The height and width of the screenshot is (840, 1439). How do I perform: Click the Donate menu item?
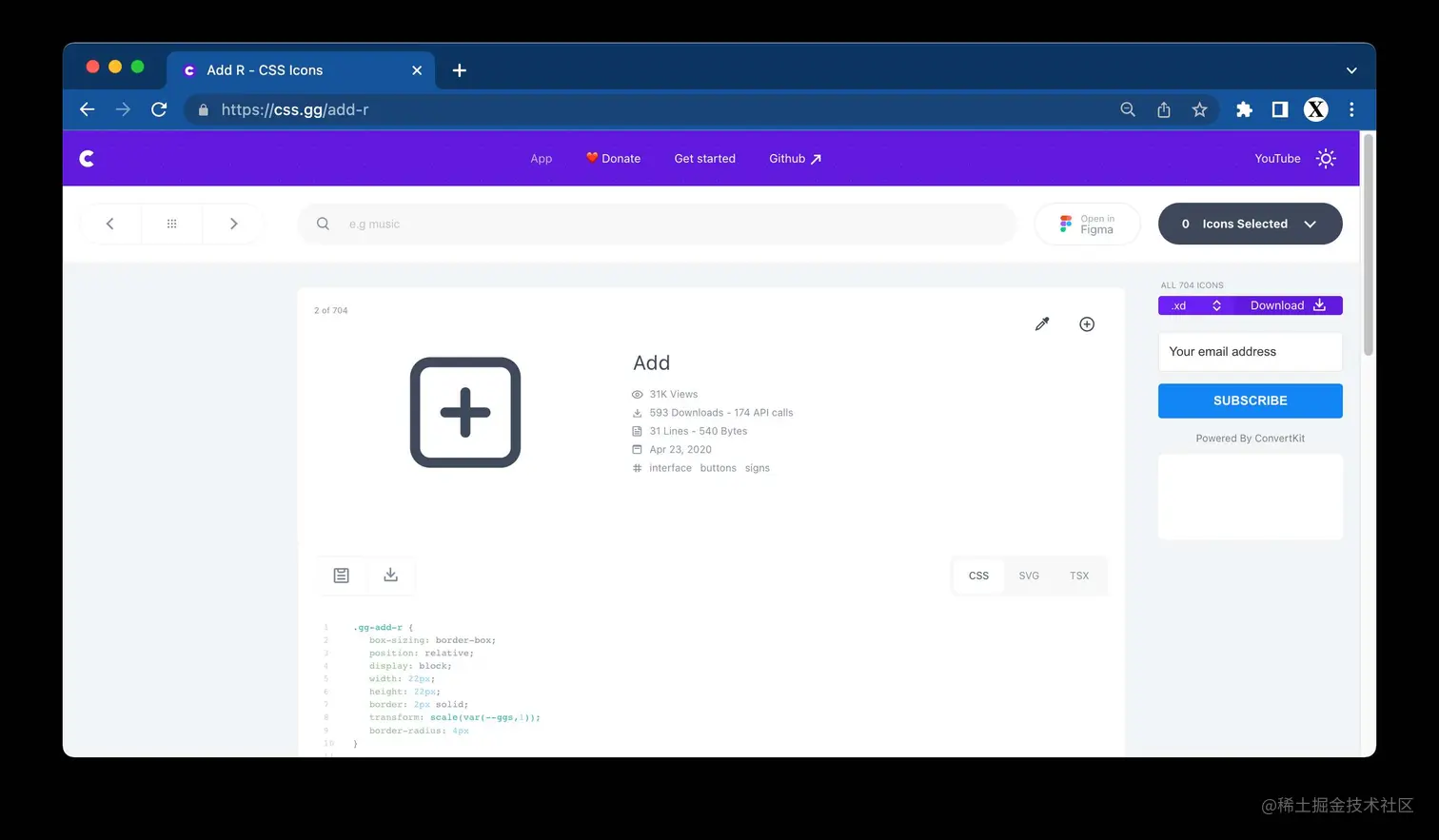[613, 158]
